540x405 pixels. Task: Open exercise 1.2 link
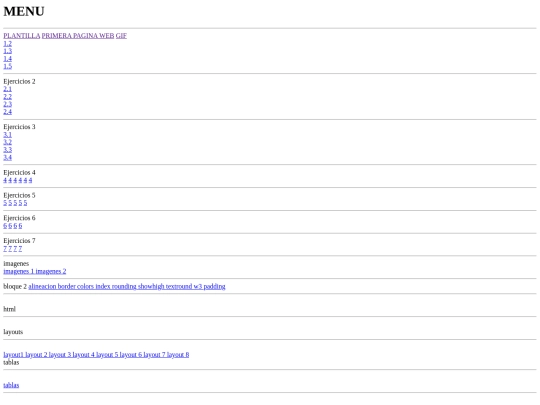[8, 43]
